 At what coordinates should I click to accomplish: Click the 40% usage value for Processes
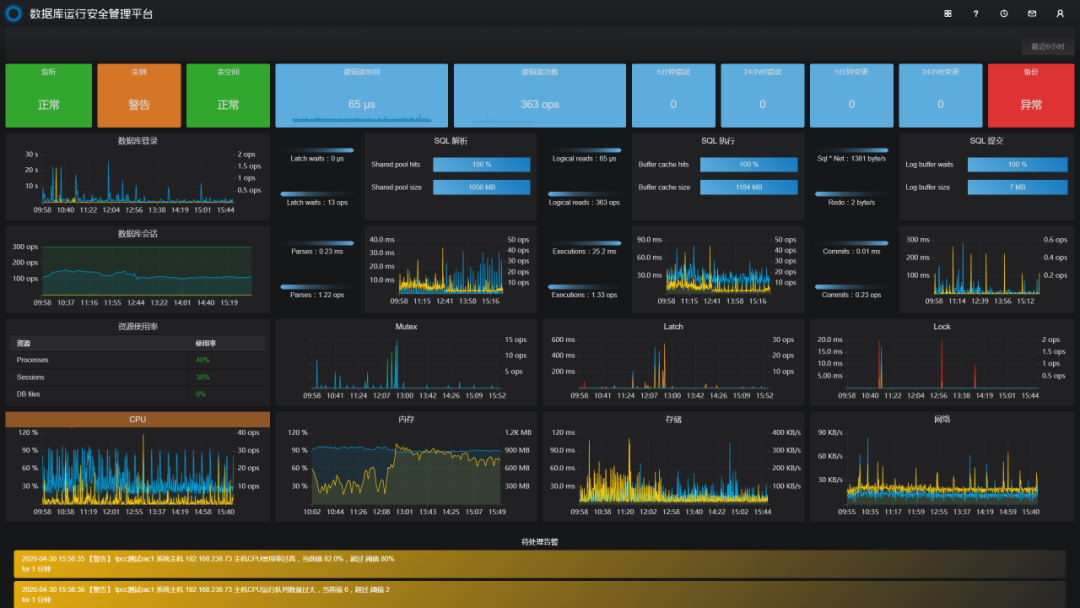pos(202,360)
